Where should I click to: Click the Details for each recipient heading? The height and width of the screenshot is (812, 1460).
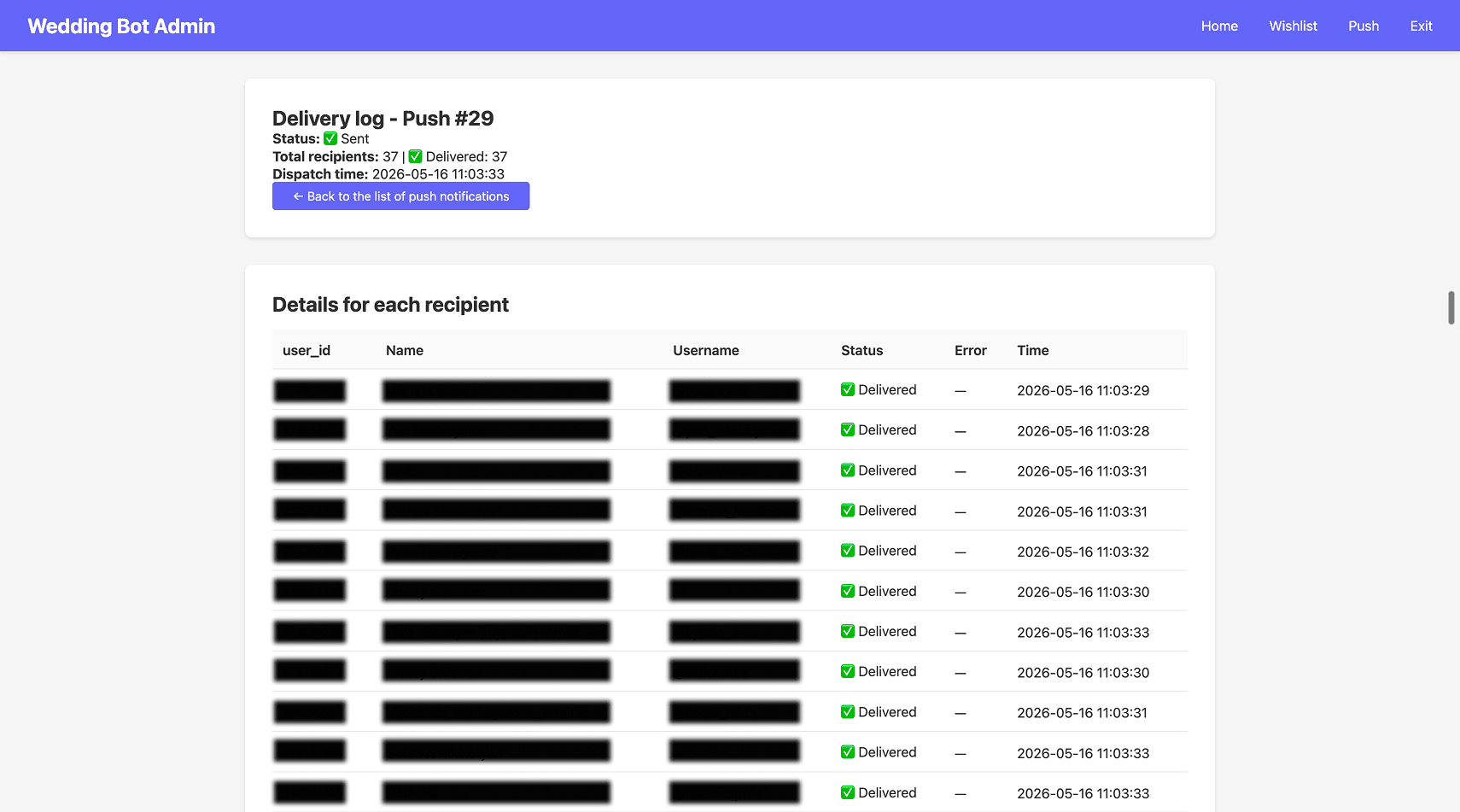point(390,305)
